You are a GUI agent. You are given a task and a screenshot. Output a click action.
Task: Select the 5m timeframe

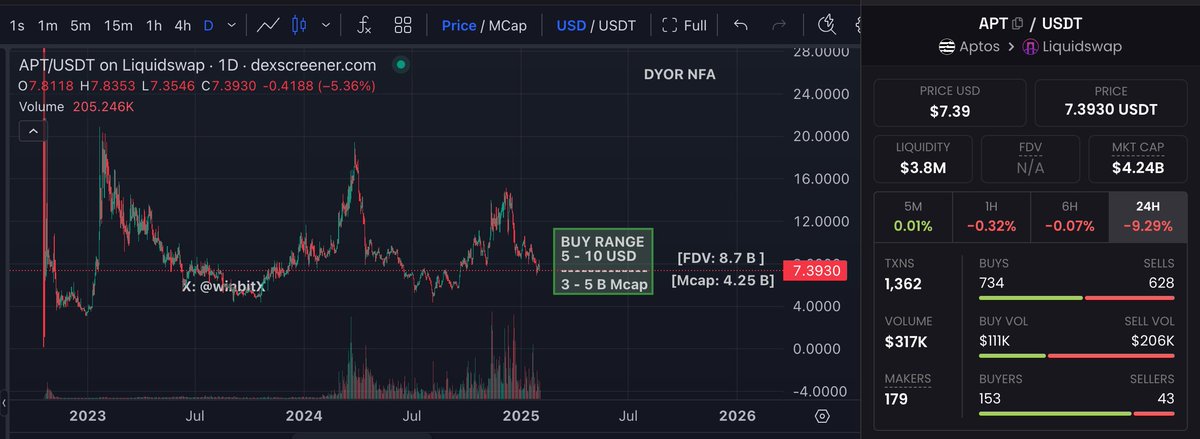(81, 25)
